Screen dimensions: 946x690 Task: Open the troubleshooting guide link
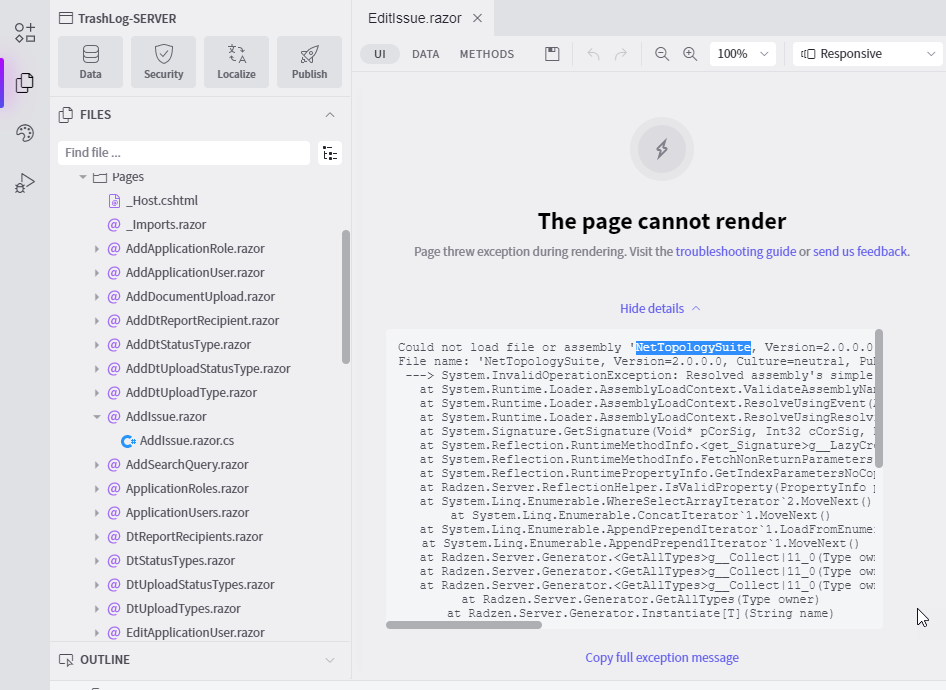point(735,252)
